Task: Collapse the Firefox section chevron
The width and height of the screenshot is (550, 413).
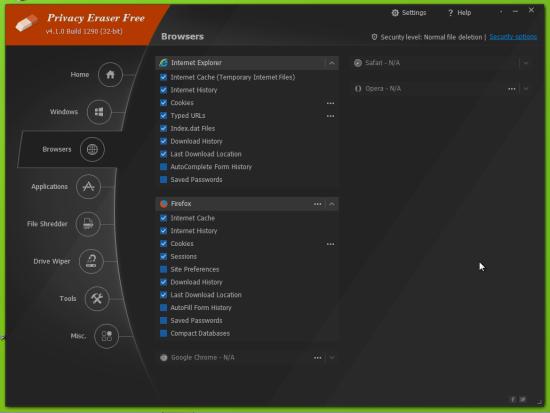Action: pyautogui.click(x=332, y=204)
